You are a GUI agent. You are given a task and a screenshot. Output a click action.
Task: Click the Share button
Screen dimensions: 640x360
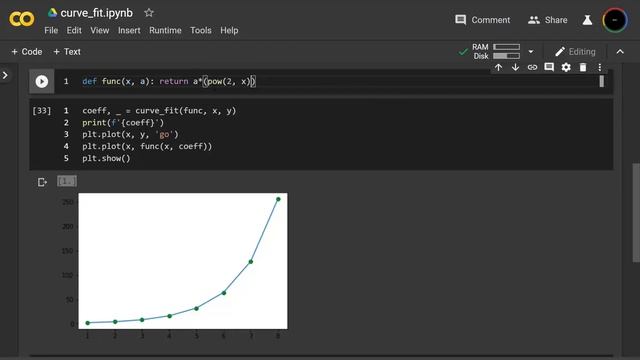point(547,20)
